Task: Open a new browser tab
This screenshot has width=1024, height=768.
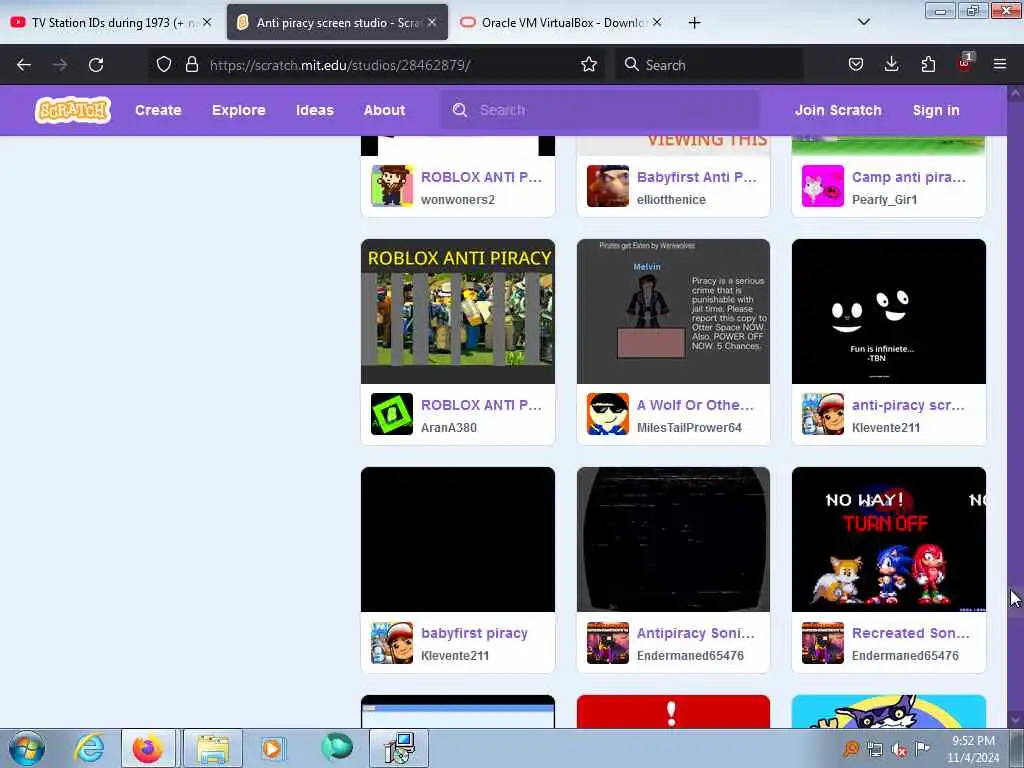Action: [694, 23]
